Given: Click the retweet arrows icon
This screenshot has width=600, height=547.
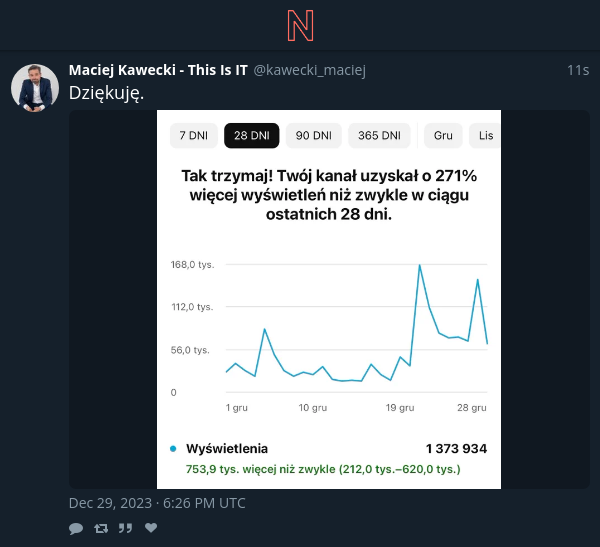Looking at the screenshot, I should click(x=101, y=529).
